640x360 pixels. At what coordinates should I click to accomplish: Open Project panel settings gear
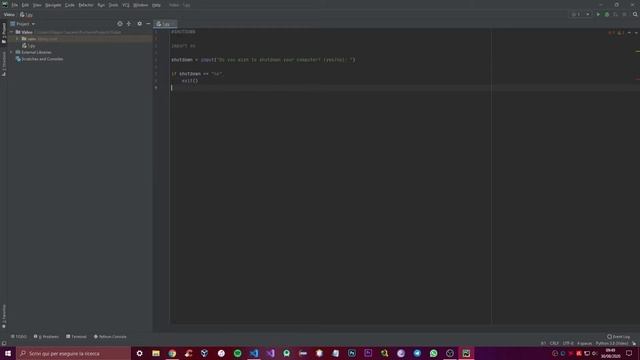click(140, 24)
